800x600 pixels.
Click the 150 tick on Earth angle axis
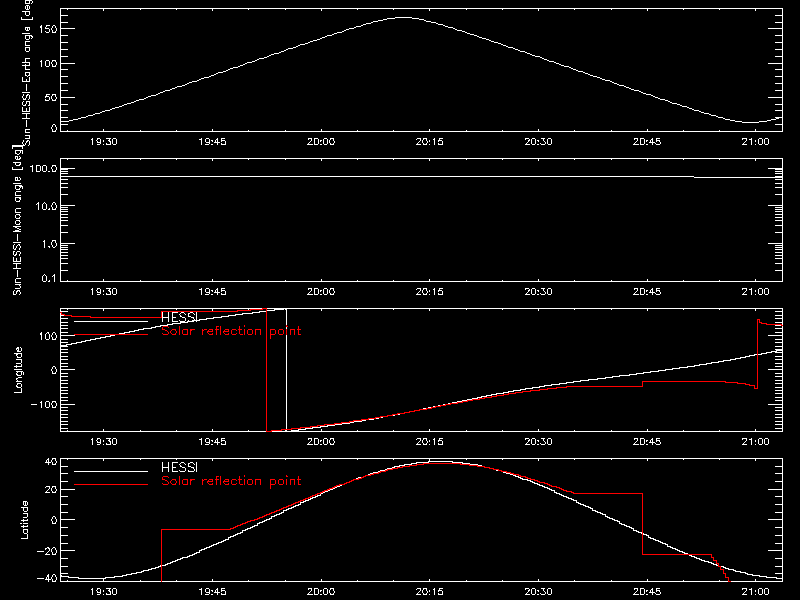tap(47, 29)
